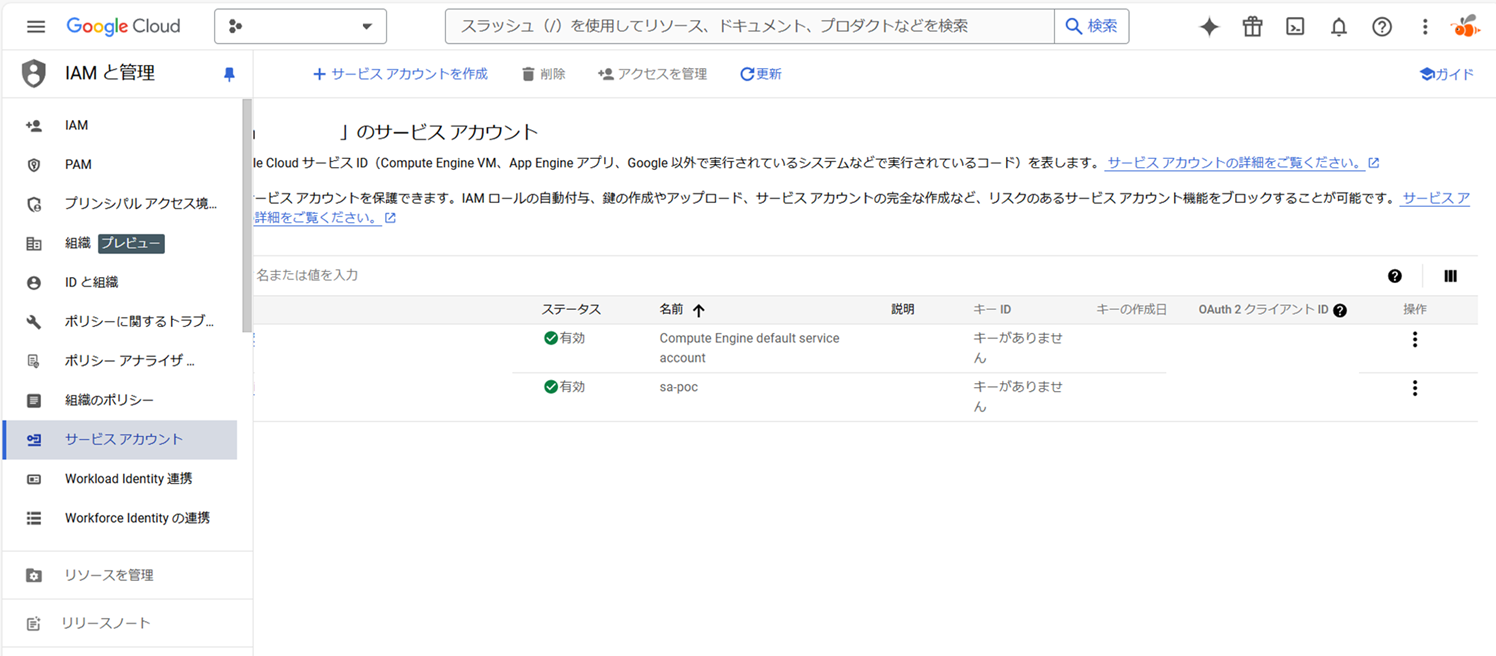Click the 削除 delete button
Screen dimensions: 1496x656
click(543, 74)
